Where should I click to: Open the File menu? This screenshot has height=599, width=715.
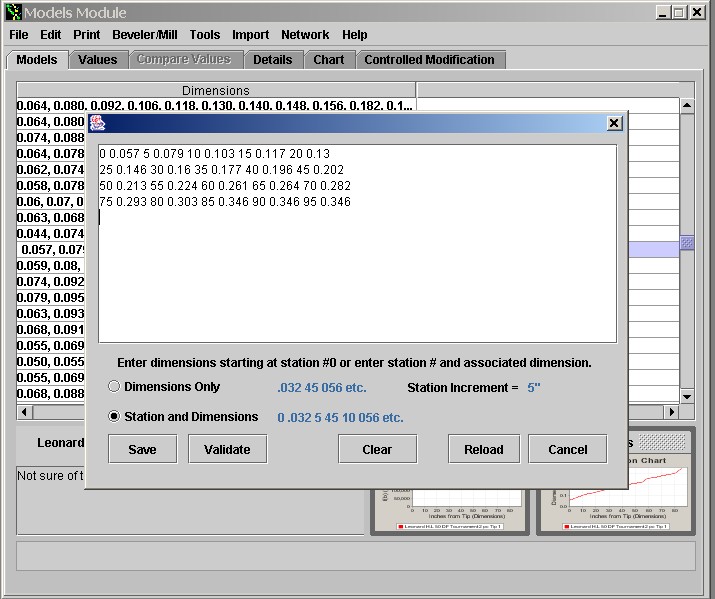[19, 35]
